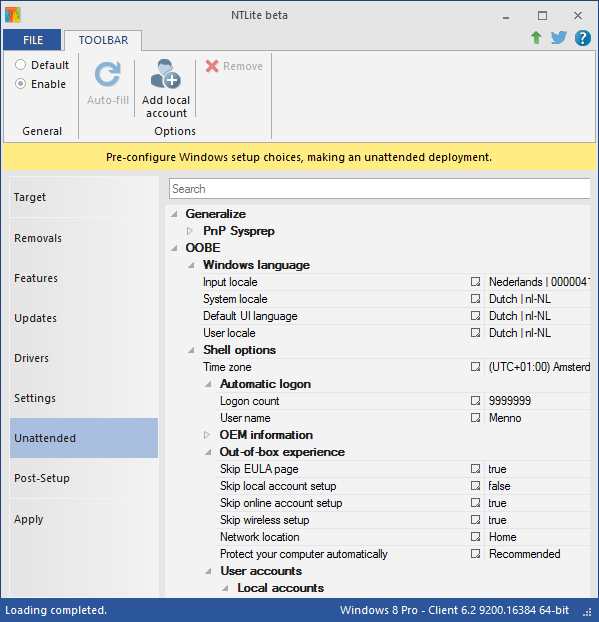Screen dimensions: 599x622
Task: Select the Enable radio button
Action: [20, 84]
